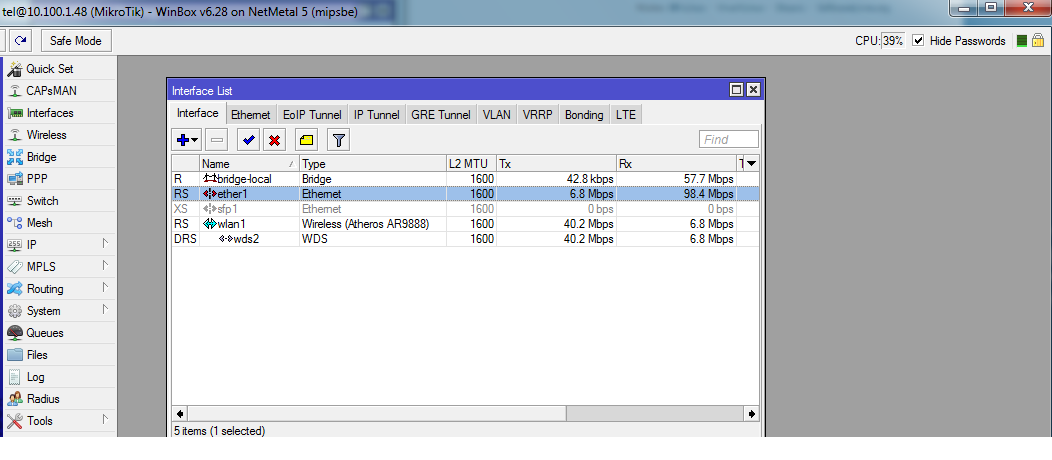This screenshot has height=460, width=1052.
Task: Sort by the Tx column header
Action: (x=556, y=164)
